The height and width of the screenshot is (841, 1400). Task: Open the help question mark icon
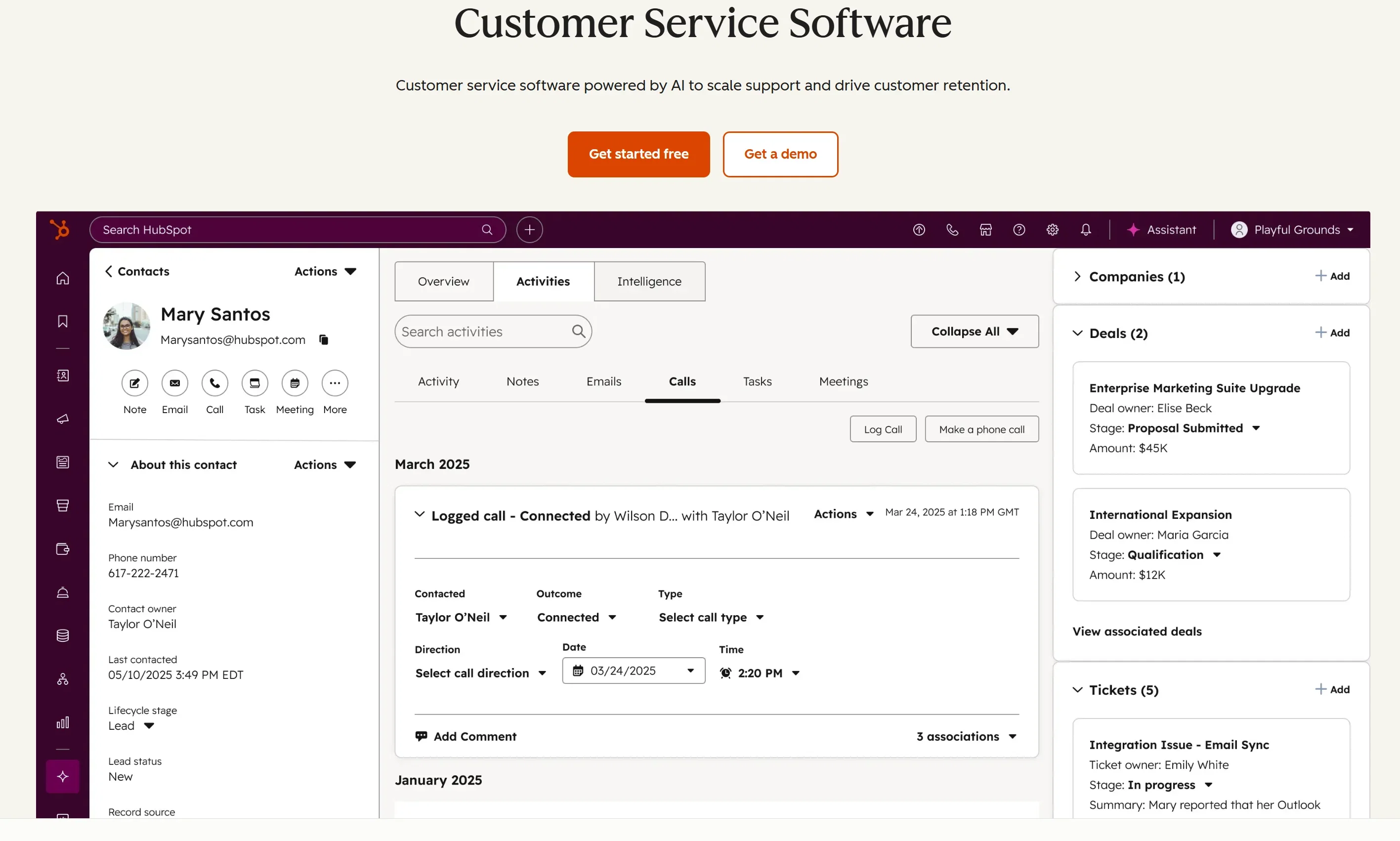coord(1019,229)
